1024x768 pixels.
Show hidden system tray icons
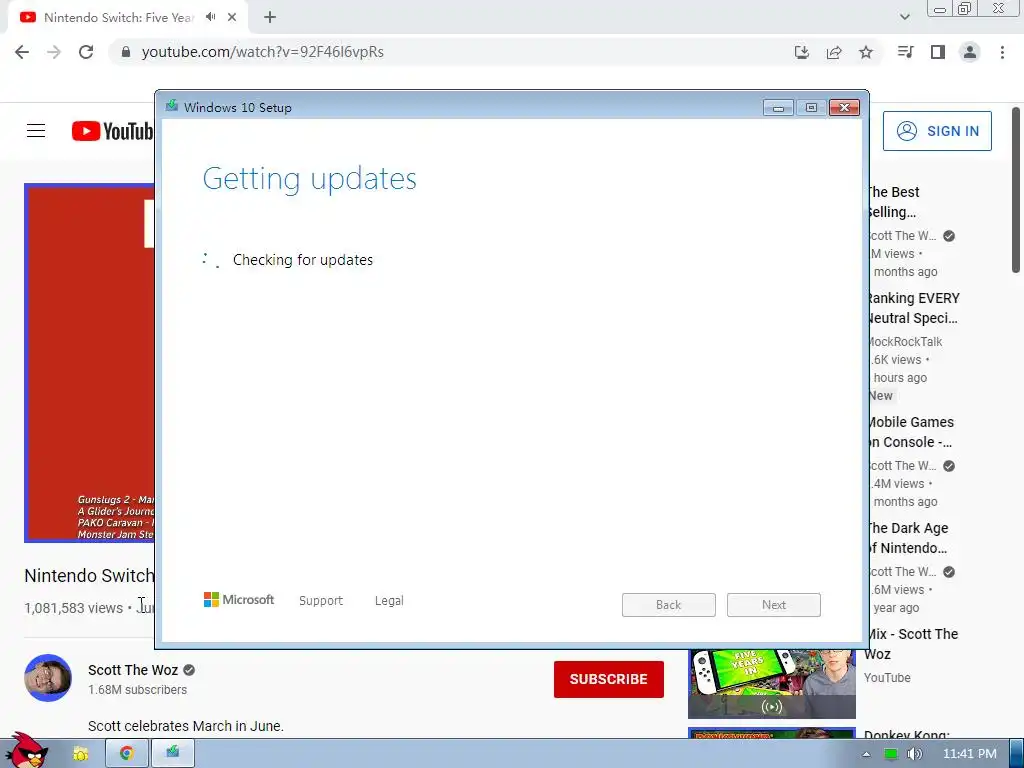(x=866, y=754)
